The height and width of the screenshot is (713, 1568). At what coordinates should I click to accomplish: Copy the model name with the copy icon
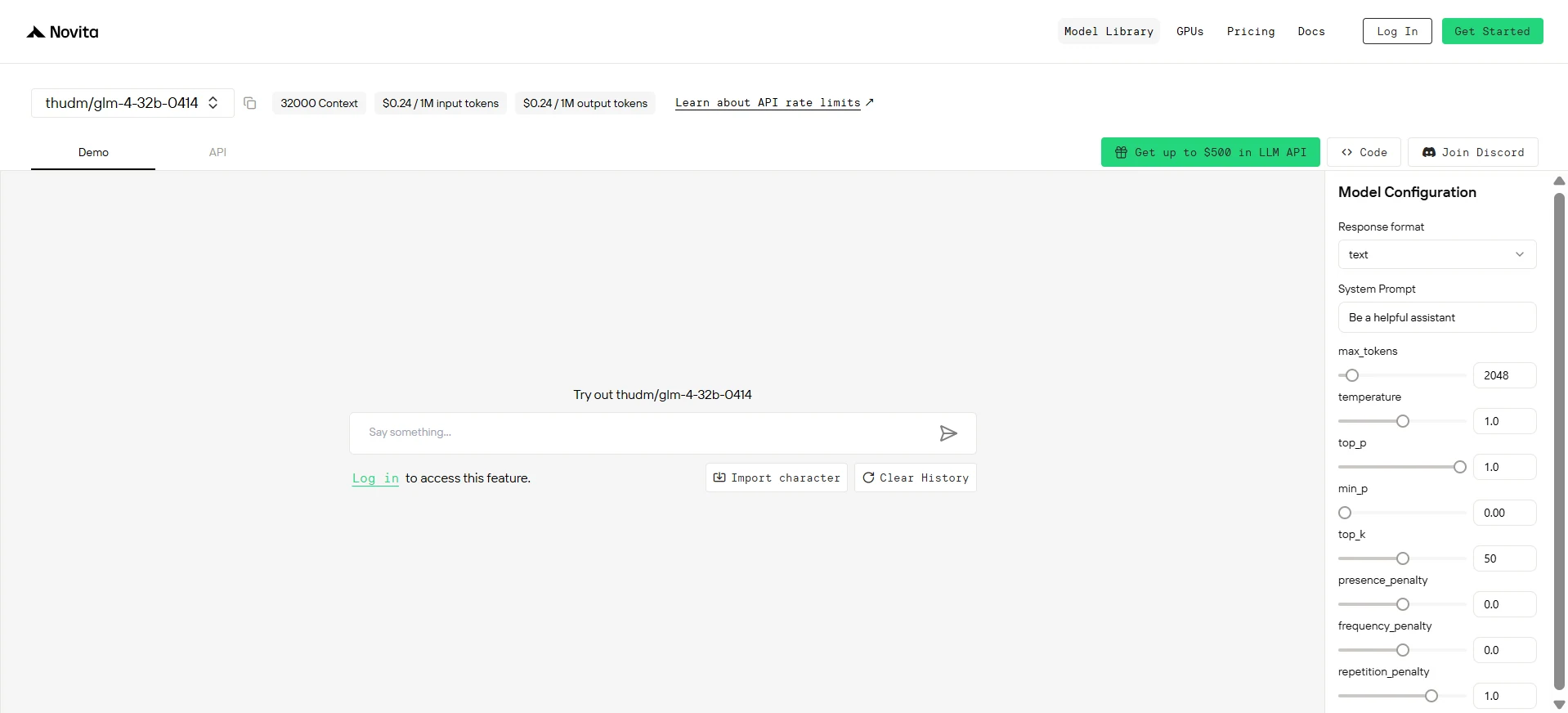click(x=250, y=103)
